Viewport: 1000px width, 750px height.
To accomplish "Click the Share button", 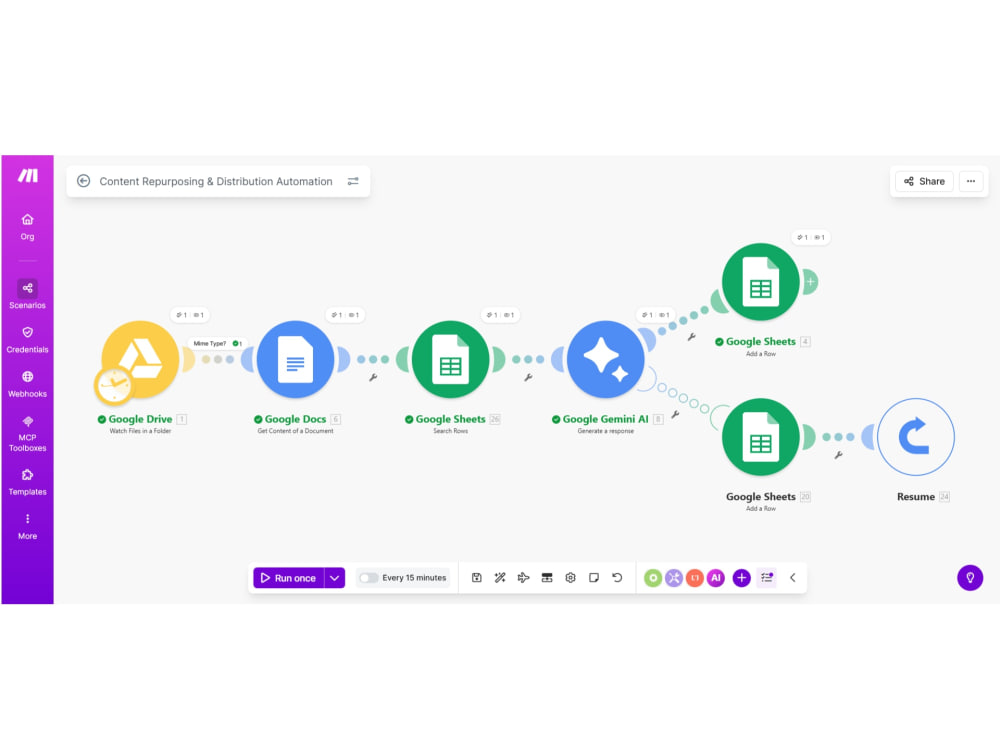I will 924,181.
